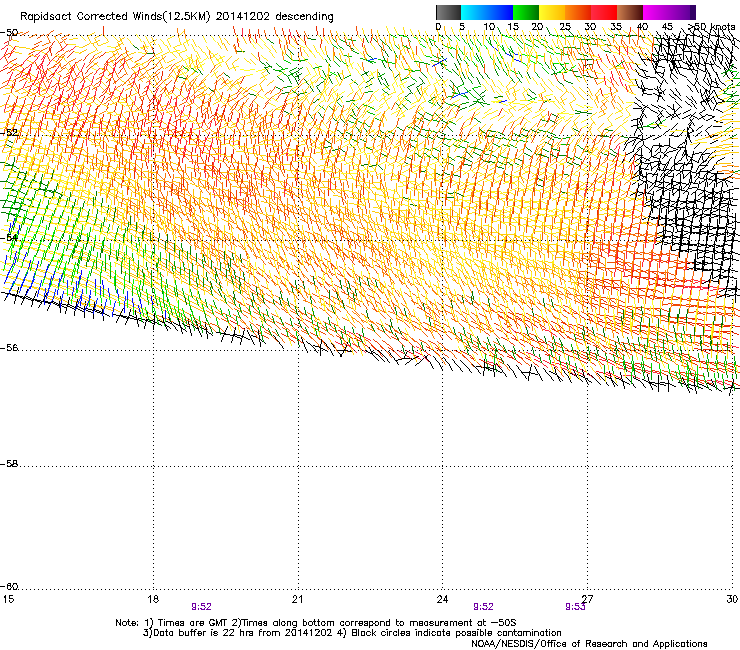
Task: Click the map title 'Rapidsact Corrected Winds(12.5KM)'
Action: [115, 17]
